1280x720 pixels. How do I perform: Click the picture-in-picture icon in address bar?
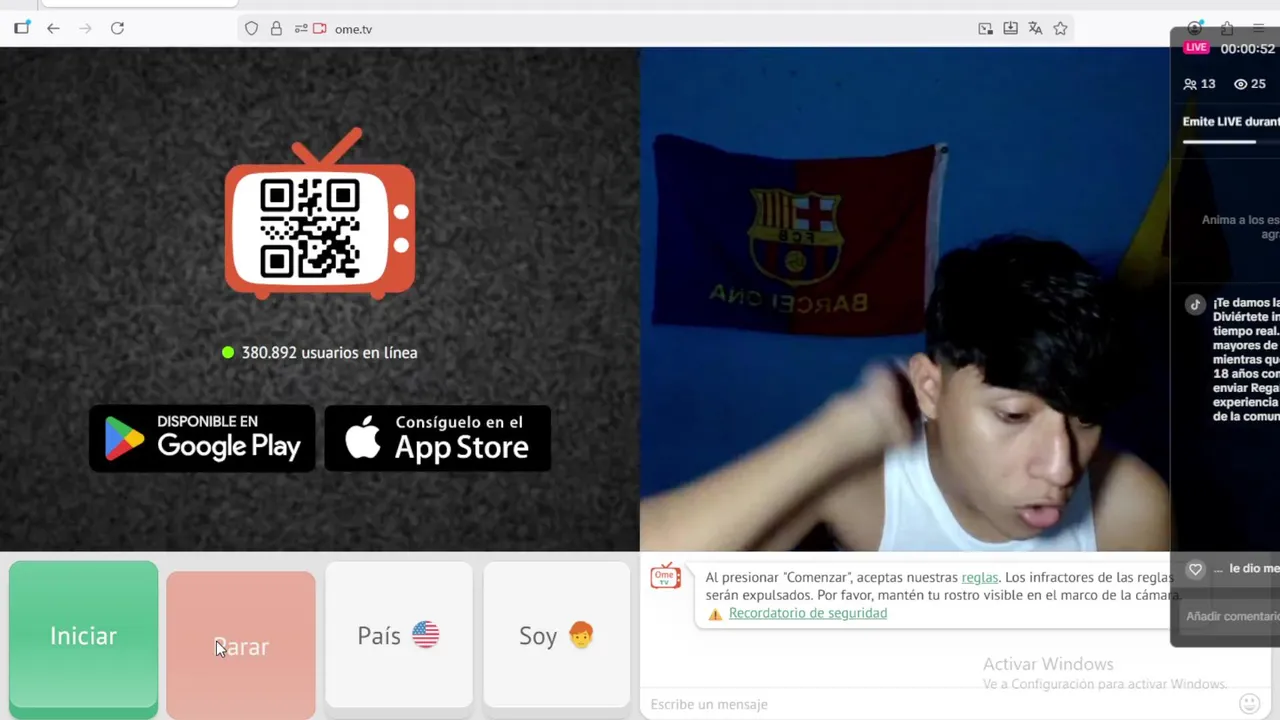coord(985,29)
